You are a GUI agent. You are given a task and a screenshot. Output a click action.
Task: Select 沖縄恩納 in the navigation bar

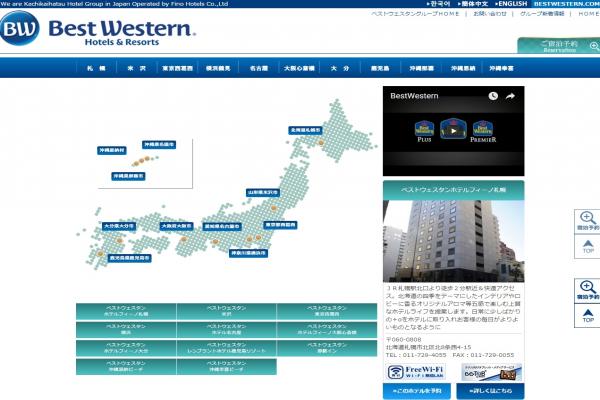(462, 68)
